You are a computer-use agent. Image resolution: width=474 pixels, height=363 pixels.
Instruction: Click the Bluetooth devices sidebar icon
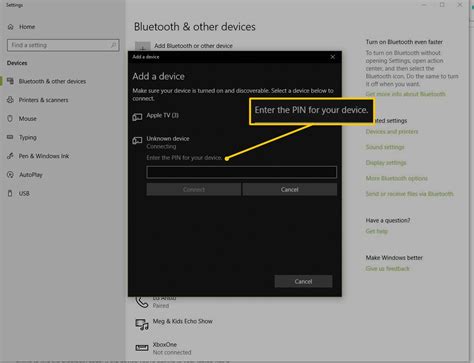coord(10,81)
